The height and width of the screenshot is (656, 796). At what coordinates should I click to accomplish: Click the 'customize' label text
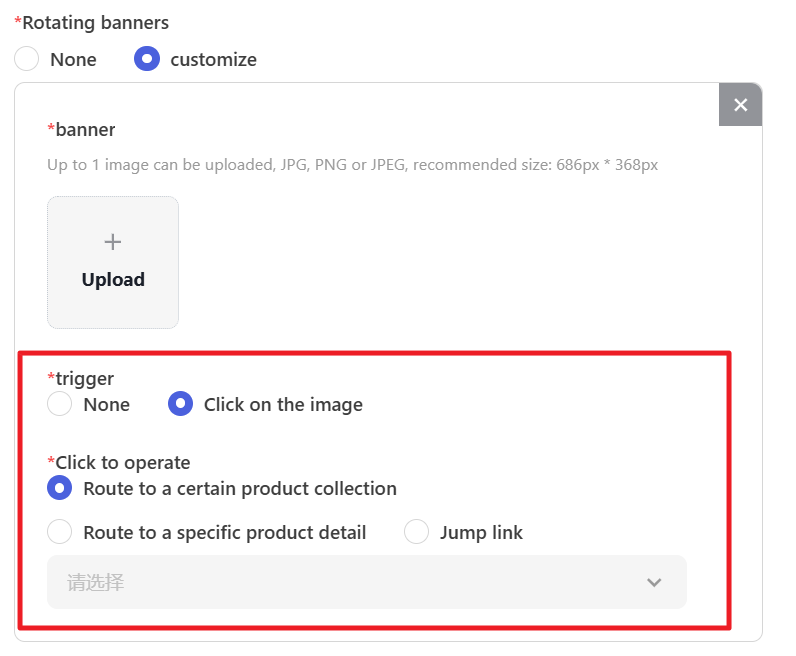tap(213, 60)
